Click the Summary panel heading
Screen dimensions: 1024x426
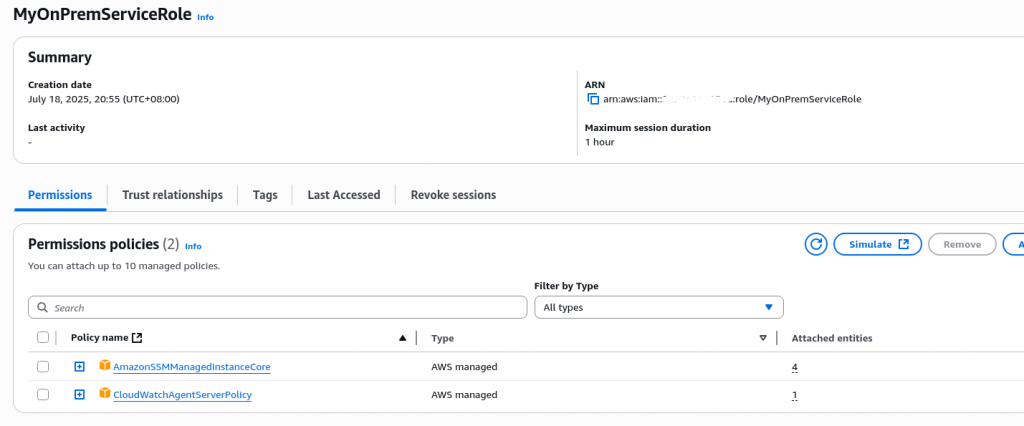(x=60, y=57)
